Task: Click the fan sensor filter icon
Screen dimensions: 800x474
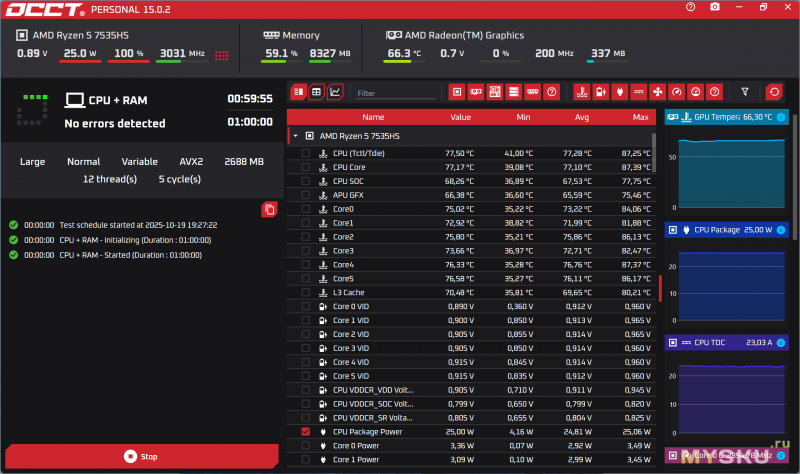Action: pyautogui.click(x=657, y=92)
